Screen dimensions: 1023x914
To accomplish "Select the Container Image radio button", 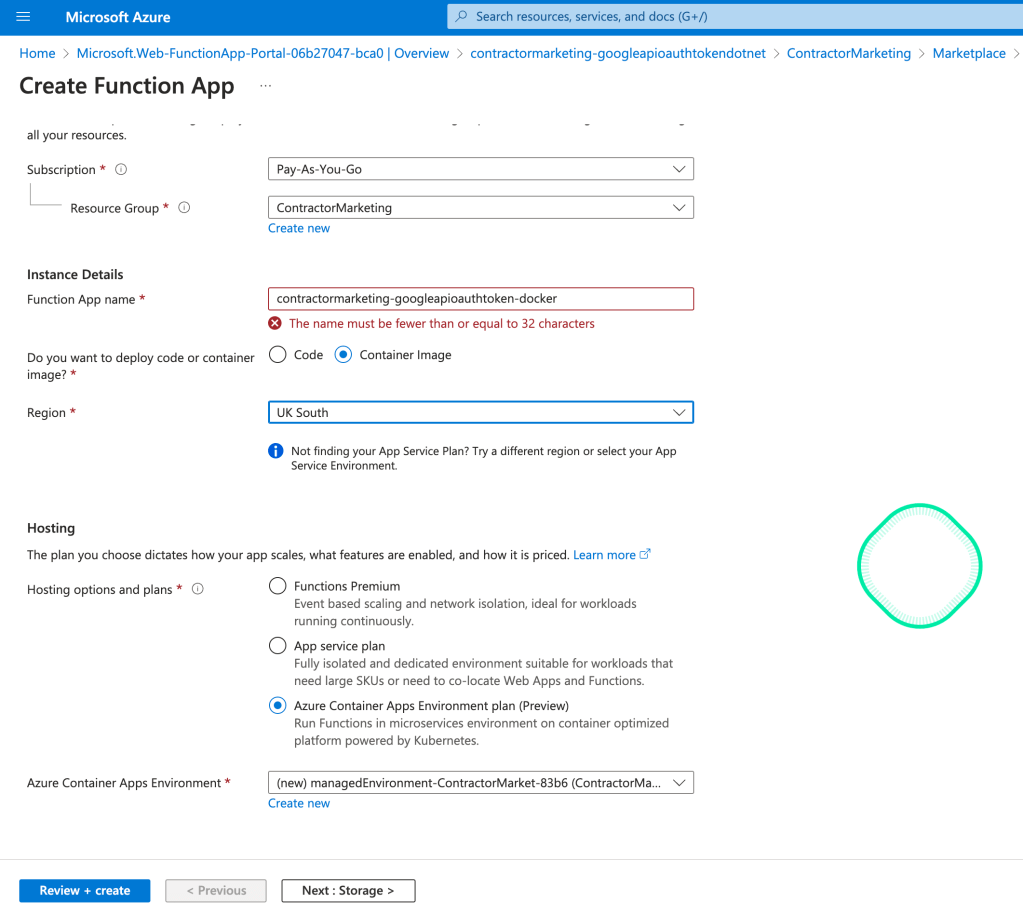I will coord(343,354).
